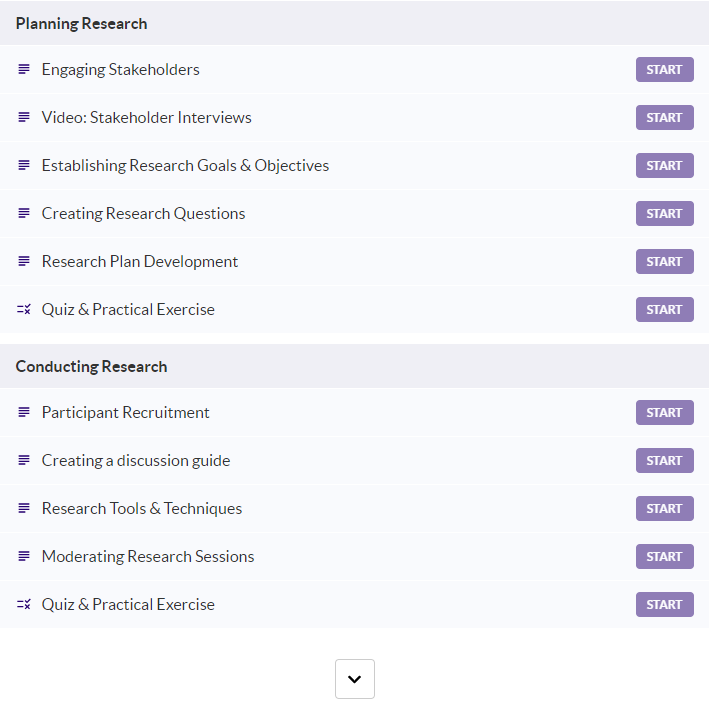Open Quiz & Practical Exercise under Conducting Research
This screenshot has height=722, width=709.
(x=128, y=605)
